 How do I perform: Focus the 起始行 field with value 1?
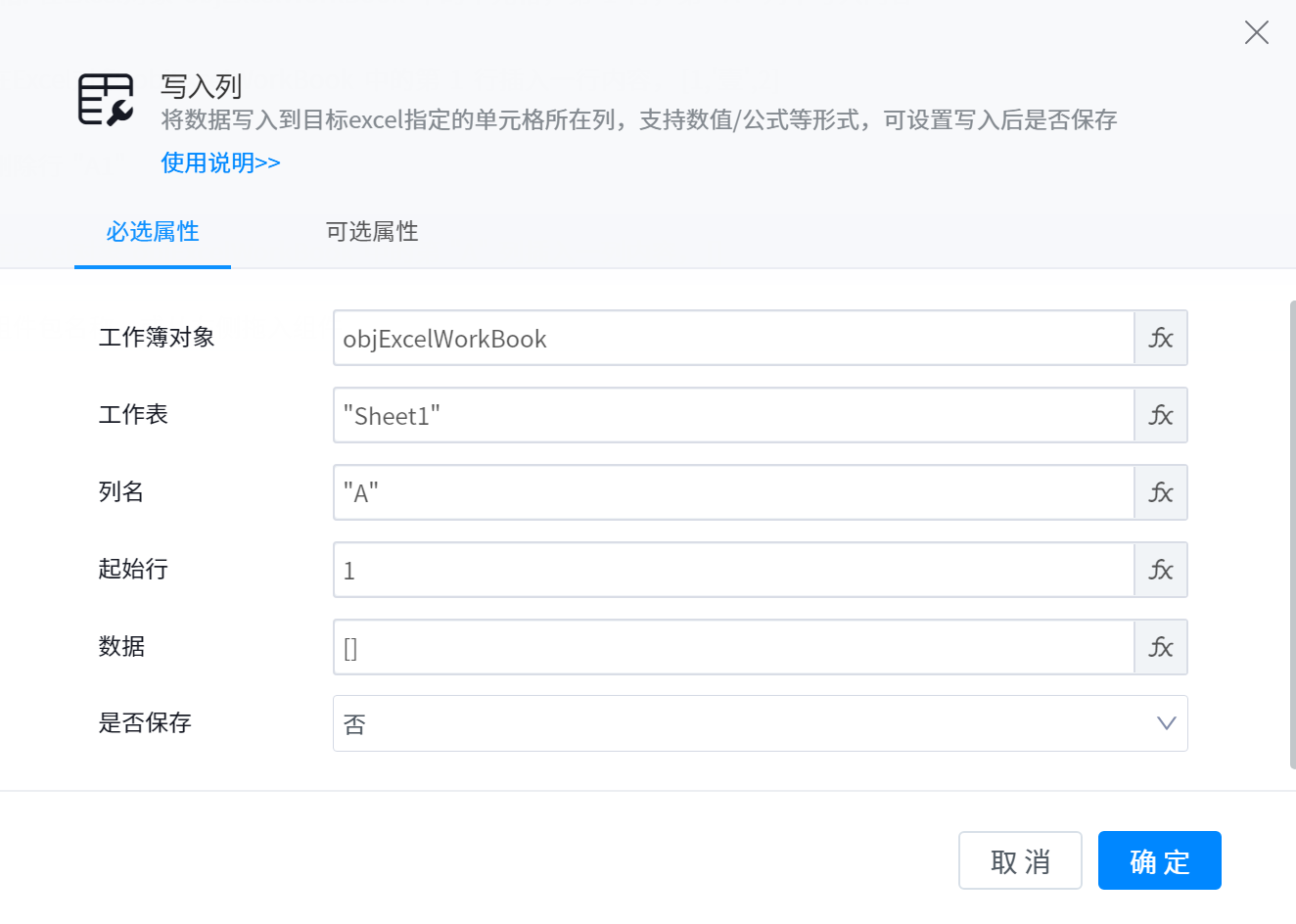(x=733, y=571)
